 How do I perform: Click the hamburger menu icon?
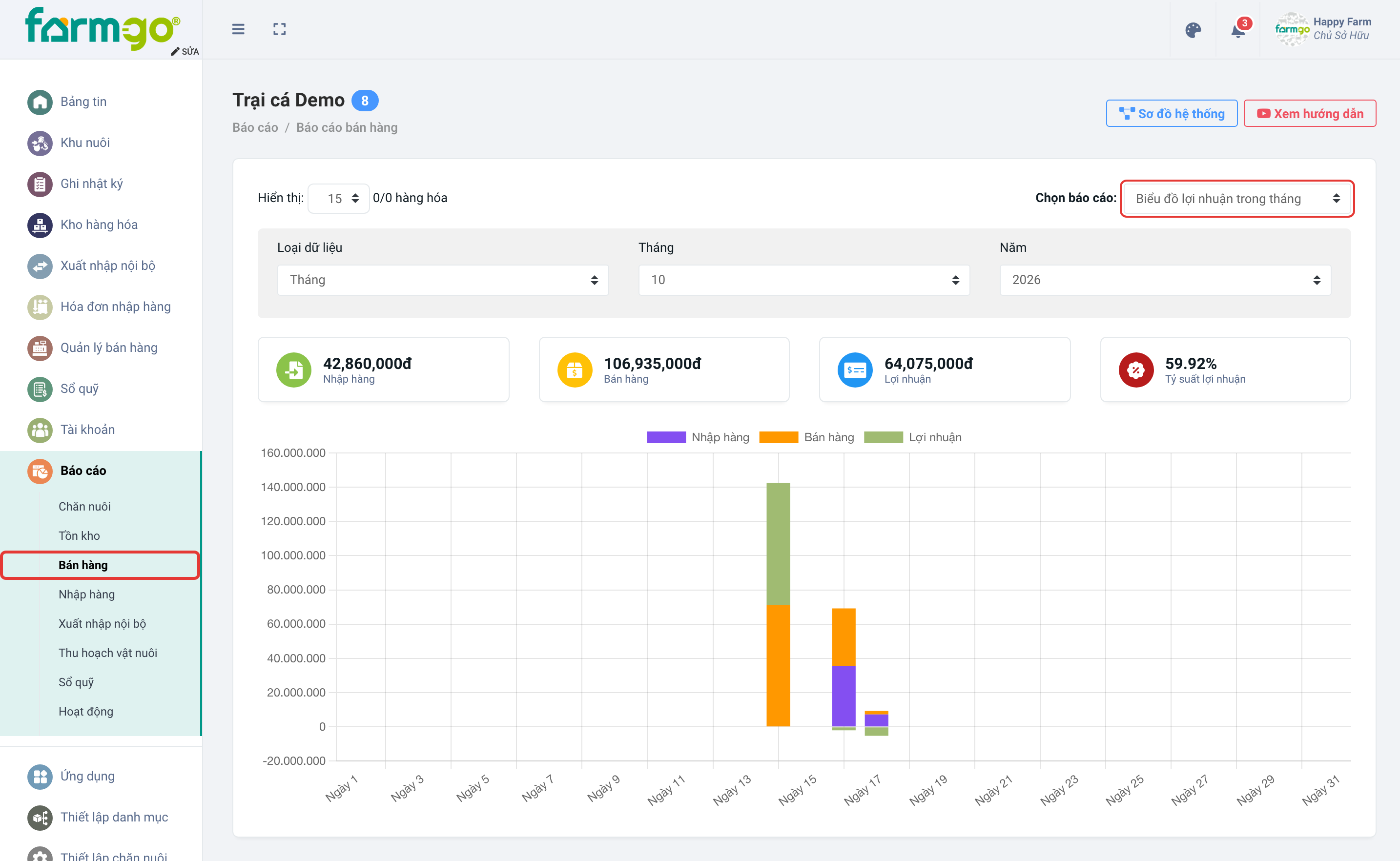pyautogui.click(x=238, y=29)
